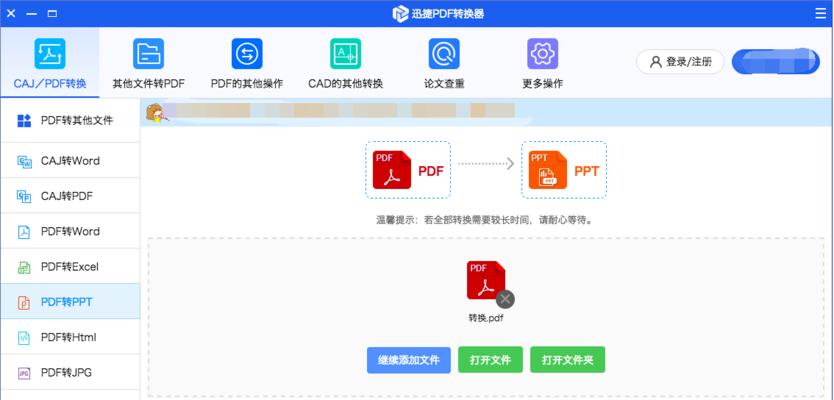Click the red PDF label text

pyautogui.click(x=431, y=171)
